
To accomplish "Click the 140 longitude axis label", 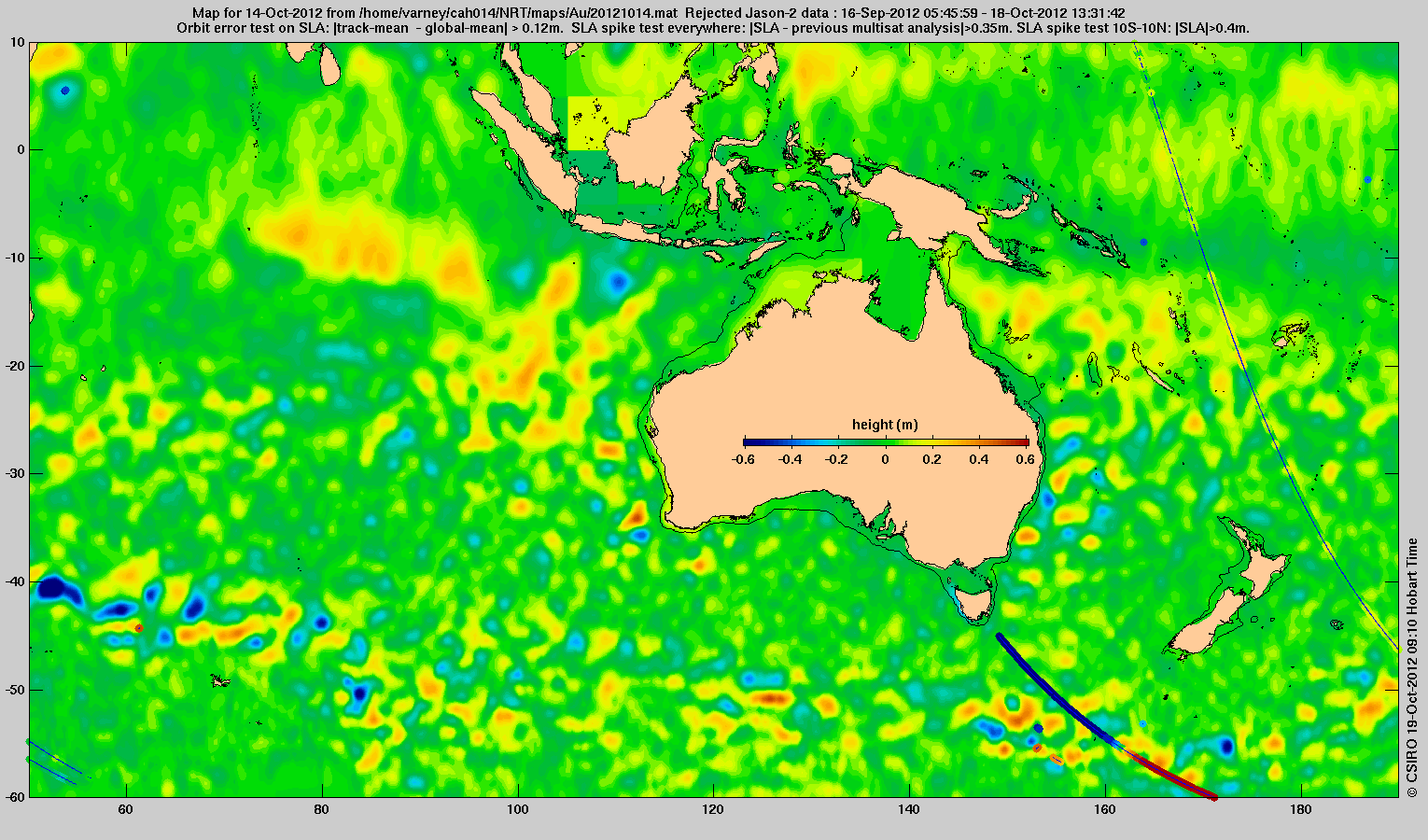I will pyautogui.click(x=909, y=809).
